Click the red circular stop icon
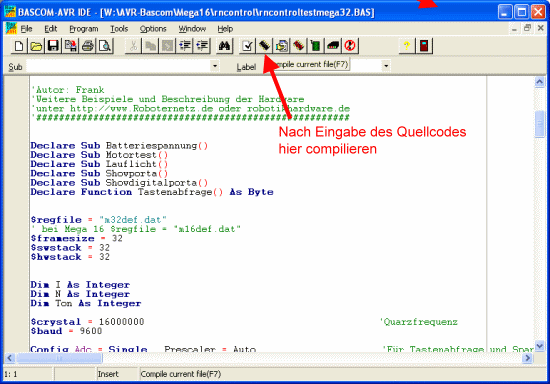550x384 pixels. click(x=350, y=46)
